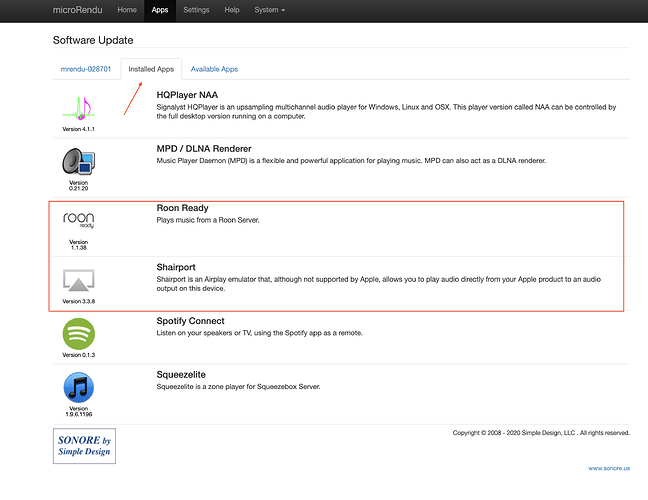This screenshot has height=500, width=648.
Task: Click the SONORE by Simple Design logo
Action: (x=84, y=446)
